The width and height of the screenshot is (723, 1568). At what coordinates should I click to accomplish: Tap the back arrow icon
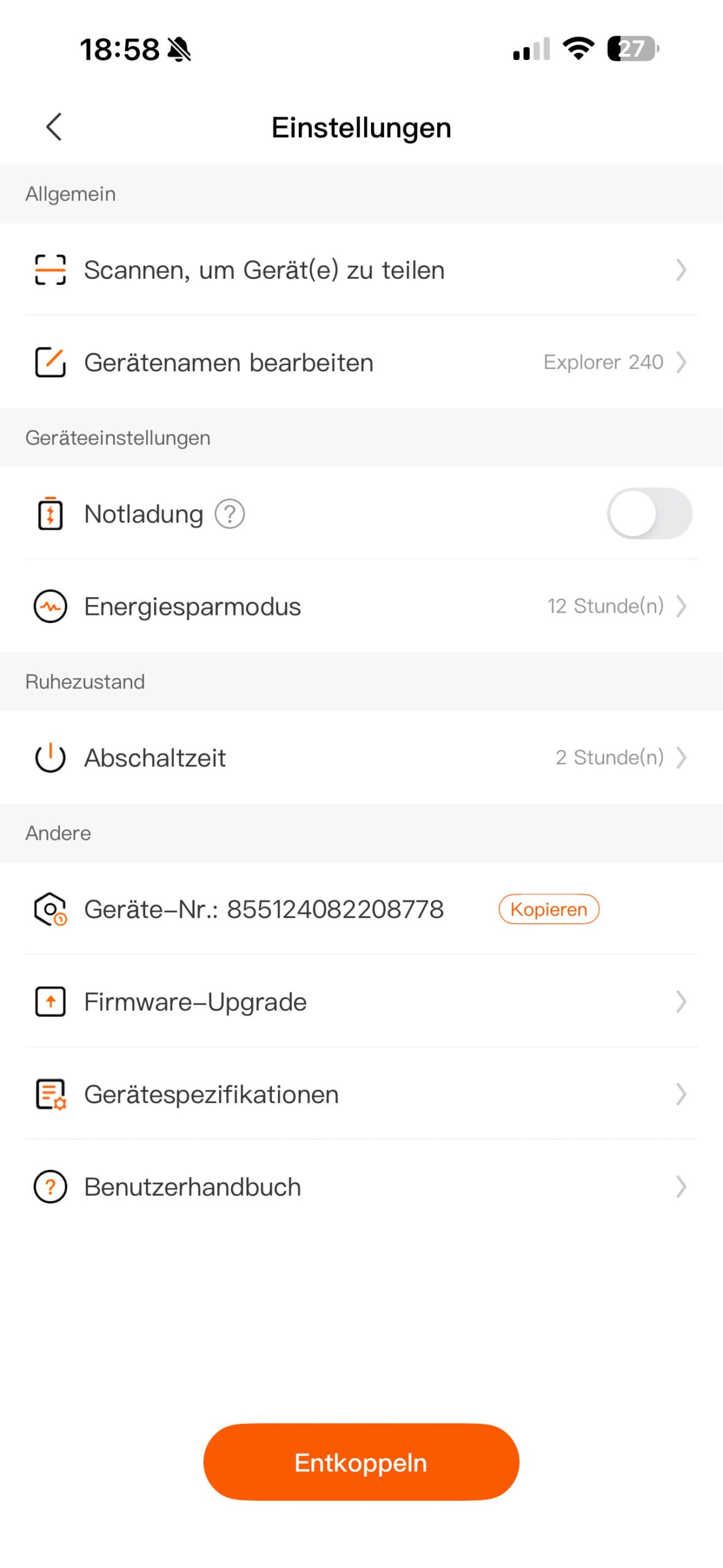coord(54,127)
